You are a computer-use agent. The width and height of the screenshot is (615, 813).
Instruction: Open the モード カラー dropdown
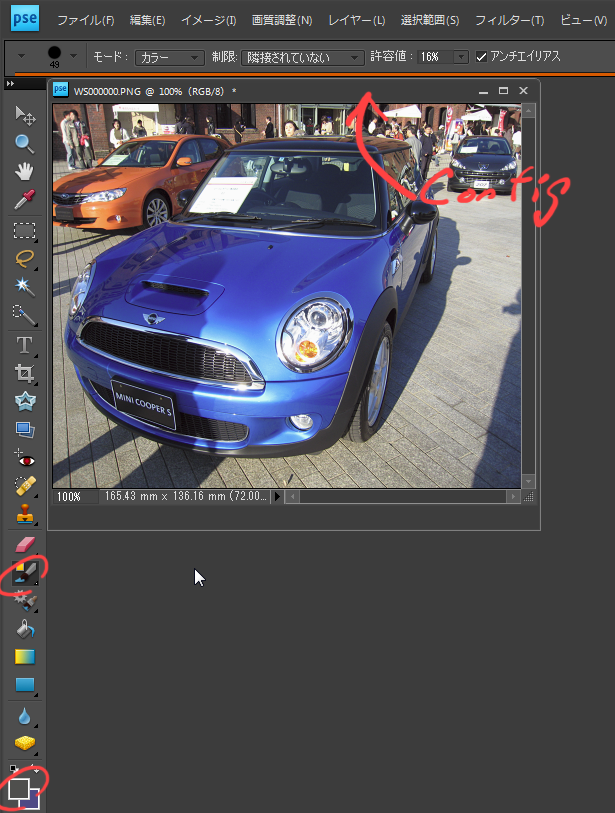[169, 57]
